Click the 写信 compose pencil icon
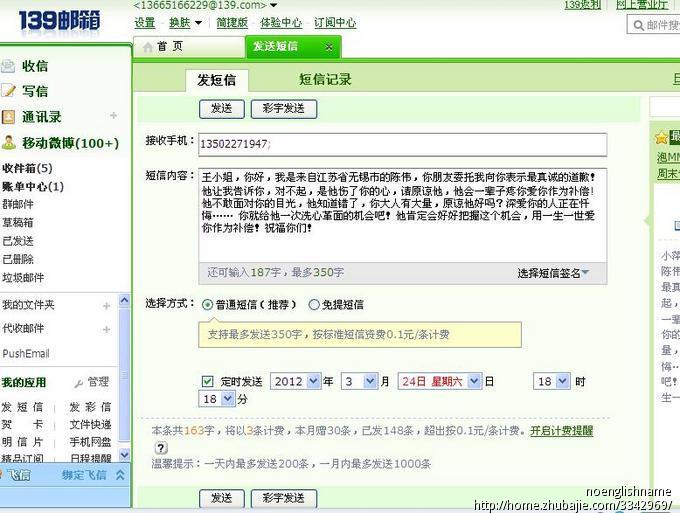 click(x=8, y=91)
